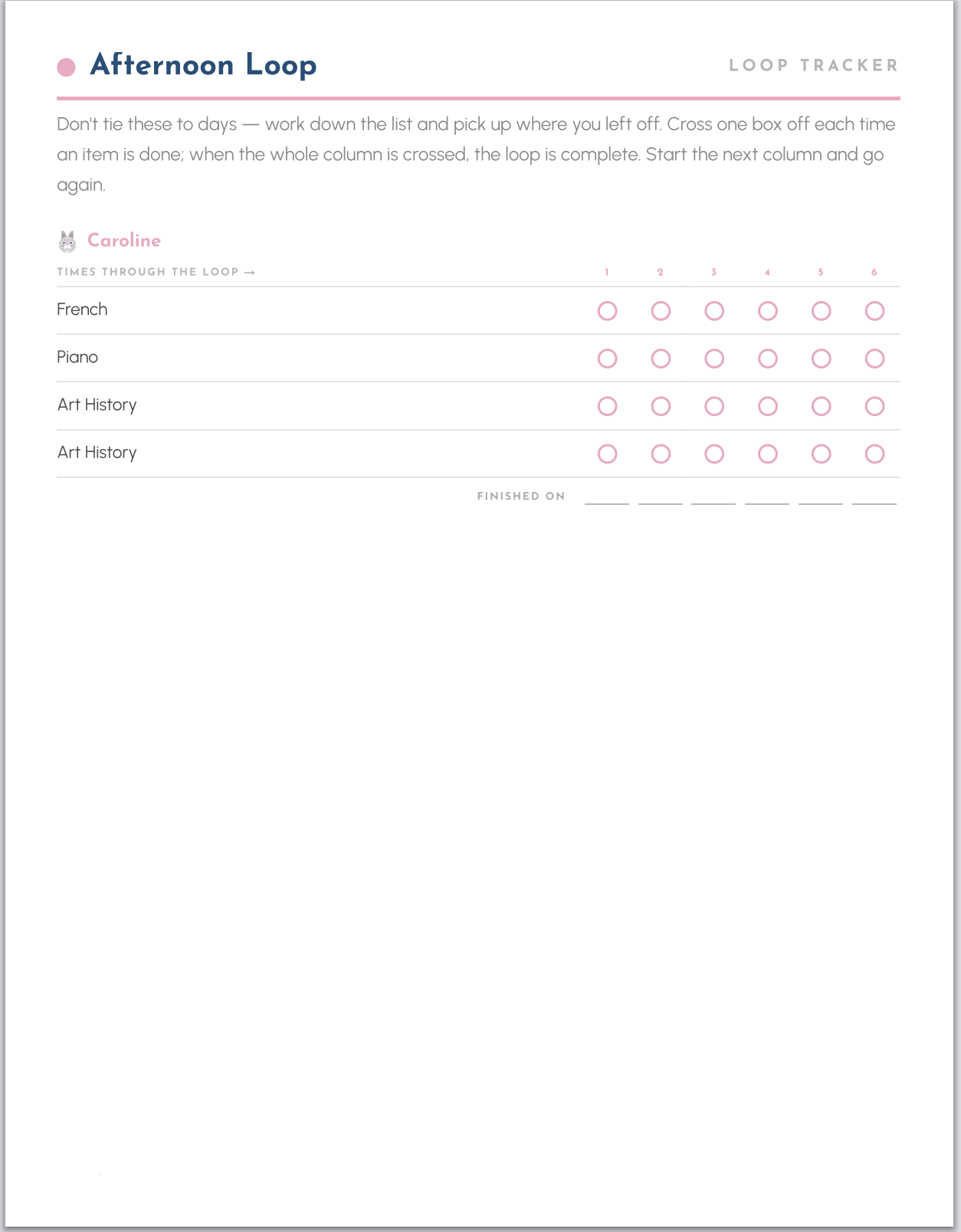
Task: Mark French circle under loop 3
Action: tap(714, 311)
